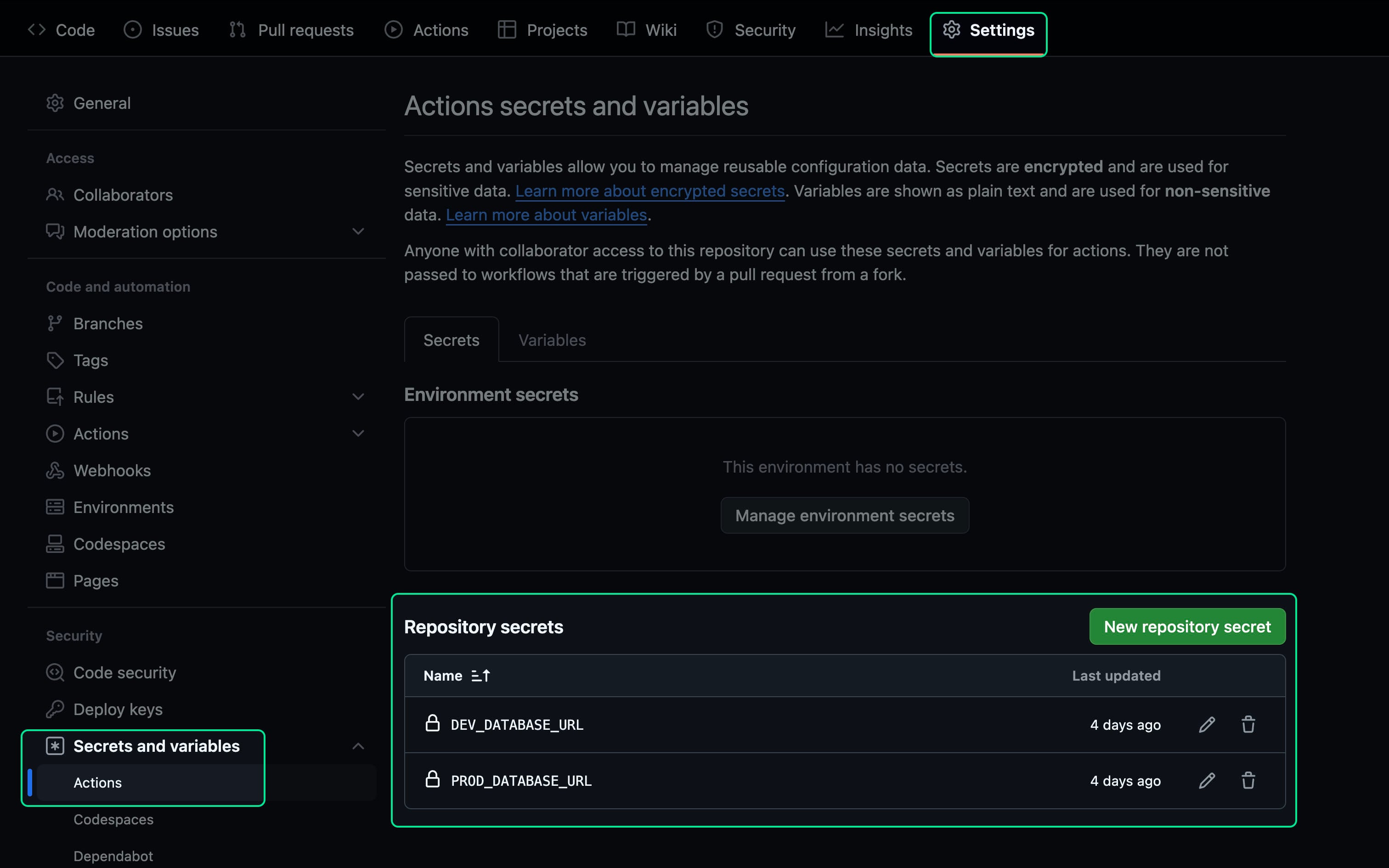Click the Code tab's angle brackets icon
Image resolution: width=1389 pixels, height=868 pixels.
pos(36,30)
